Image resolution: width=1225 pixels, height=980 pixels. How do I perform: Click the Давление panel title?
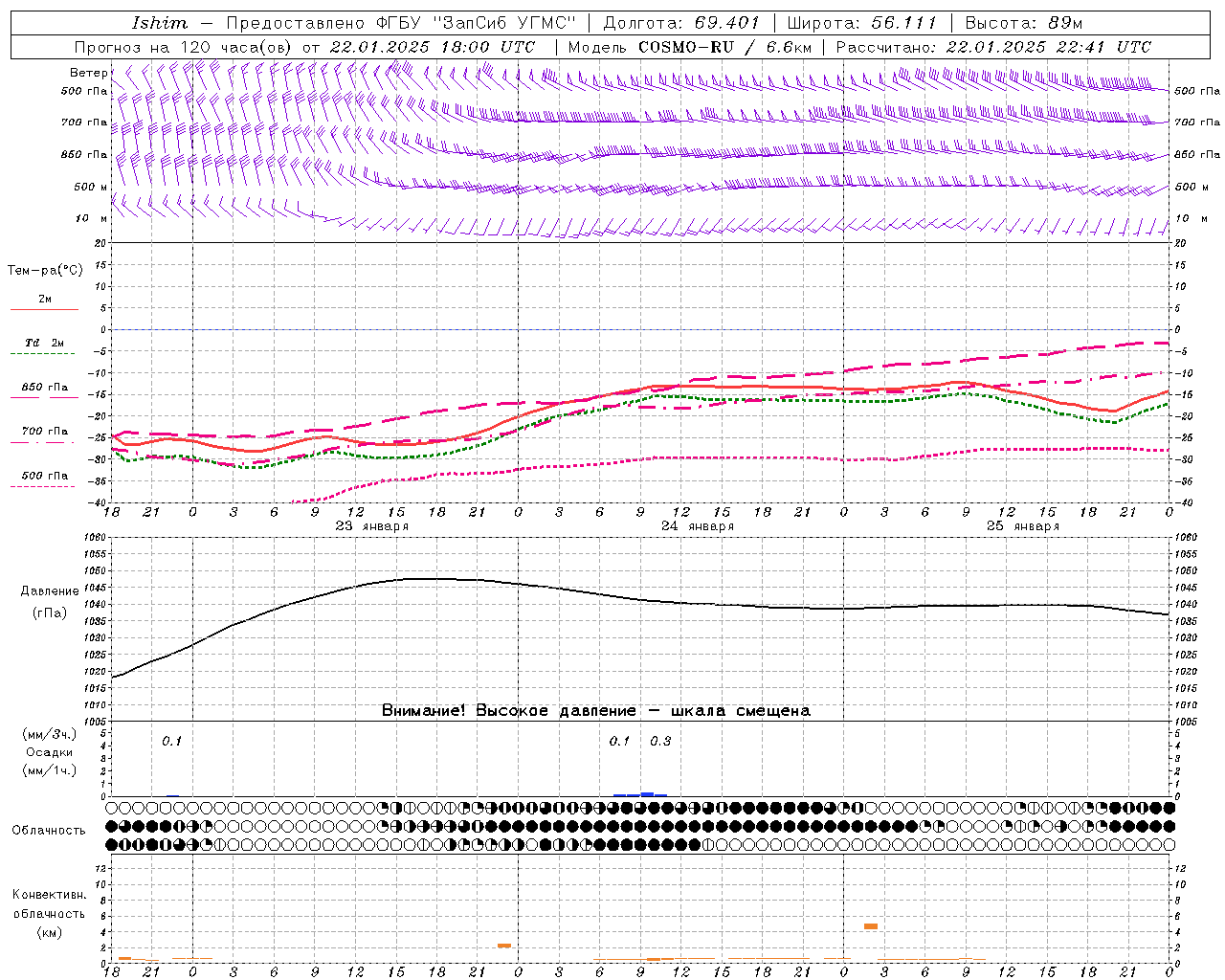tap(50, 591)
